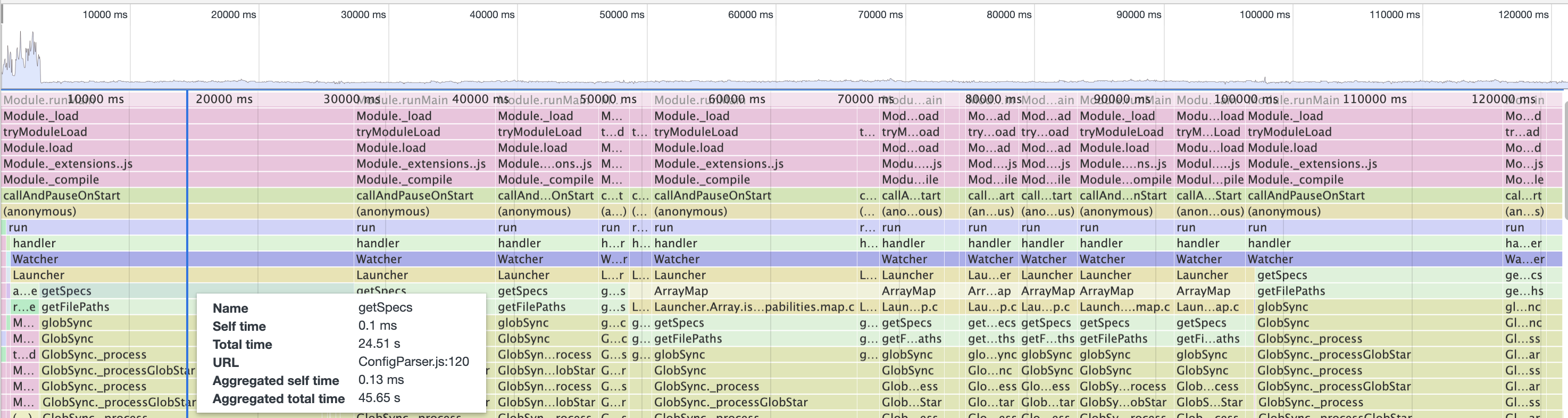This screenshot has width=1568, height=418.
Task: Select the narrow a...e frame
Action: pos(24,291)
